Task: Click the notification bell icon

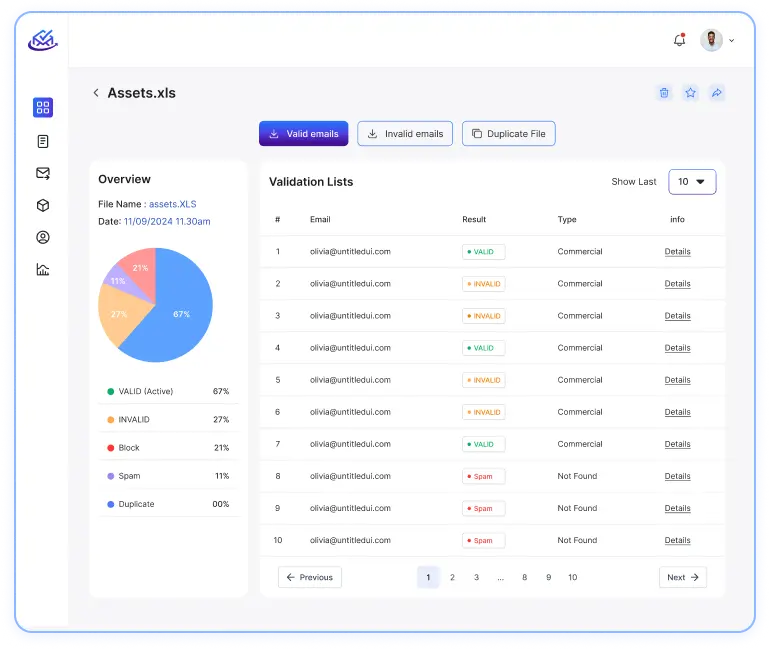Action: click(x=680, y=40)
